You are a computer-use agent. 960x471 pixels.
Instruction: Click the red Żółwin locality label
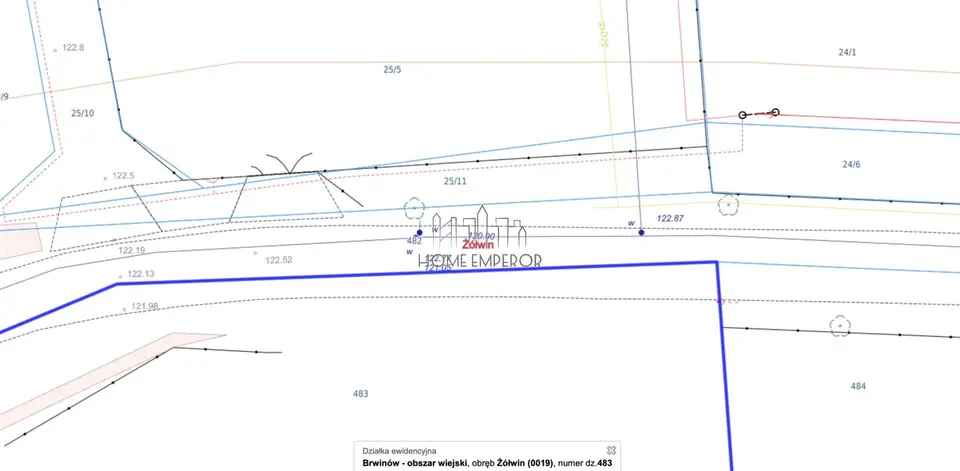click(478, 244)
